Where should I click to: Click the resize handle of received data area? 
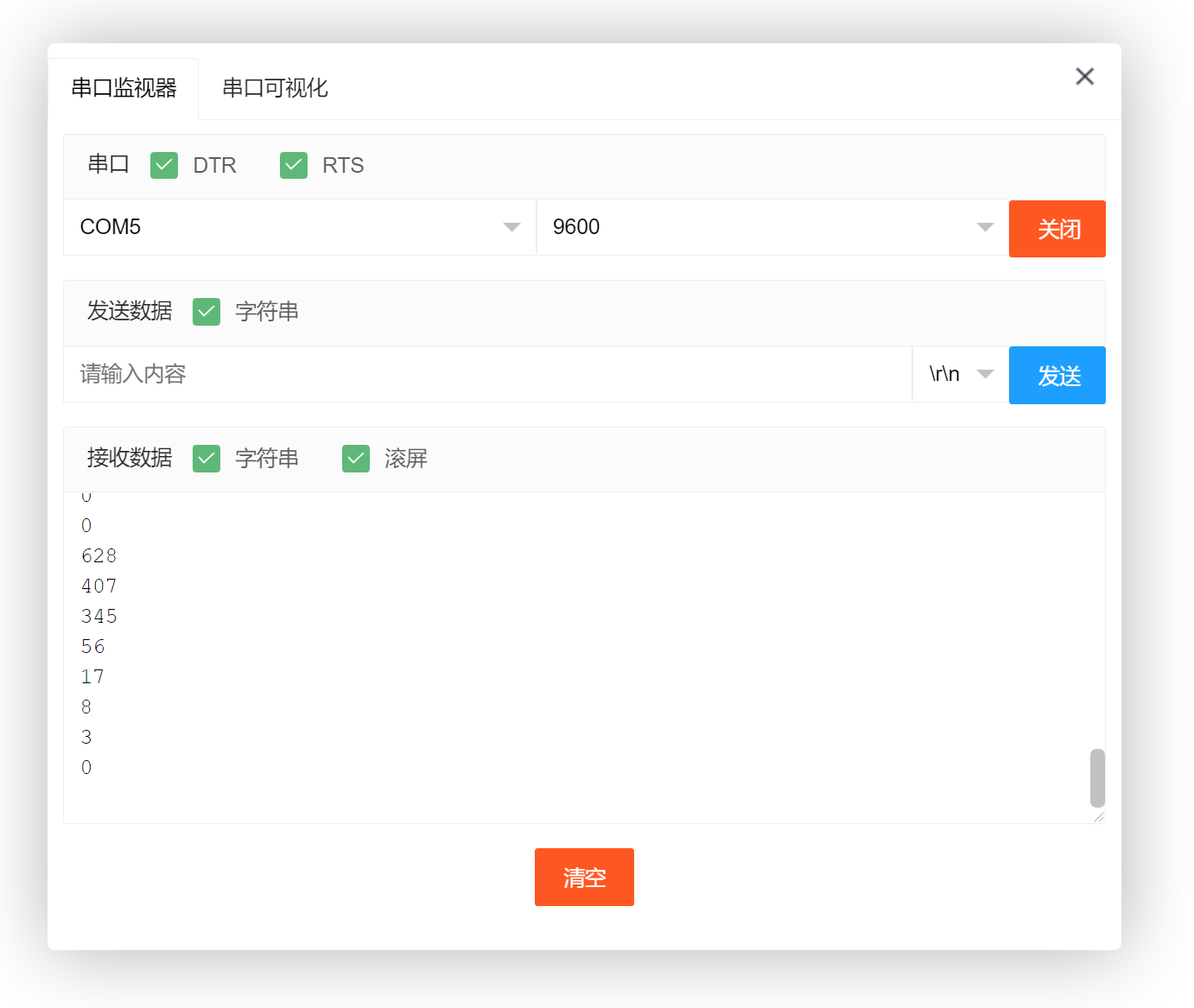tap(1098, 816)
